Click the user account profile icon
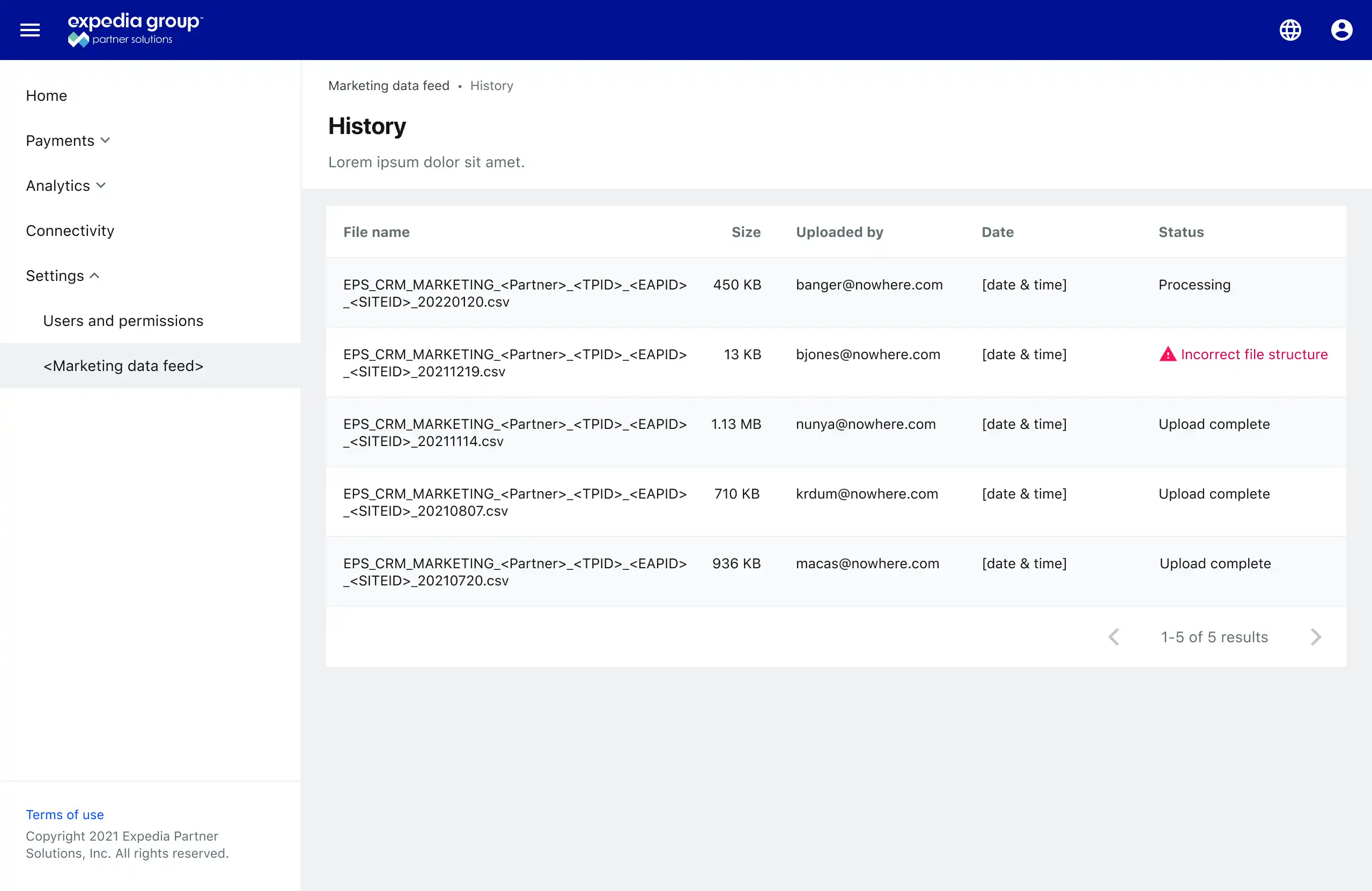Viewport: 1372px width, 891px height. 1342,30
